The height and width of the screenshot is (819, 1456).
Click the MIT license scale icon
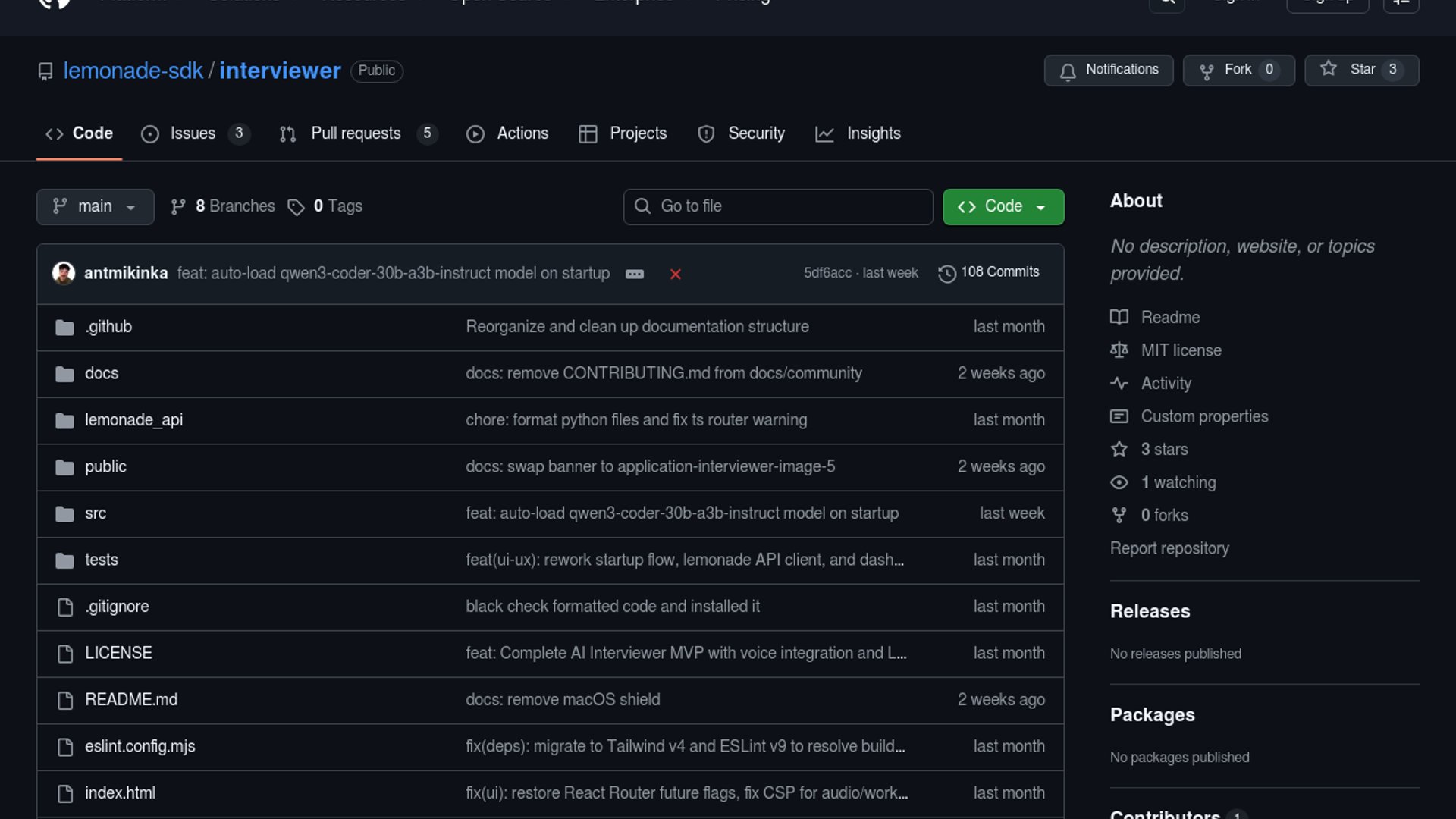(x=1119, y=350)
